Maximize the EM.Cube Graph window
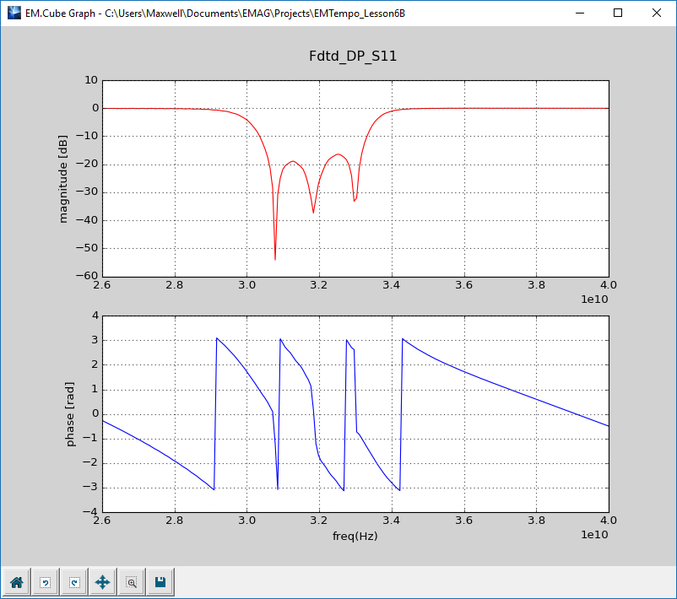The image size is (677, 599). (617, 13)
